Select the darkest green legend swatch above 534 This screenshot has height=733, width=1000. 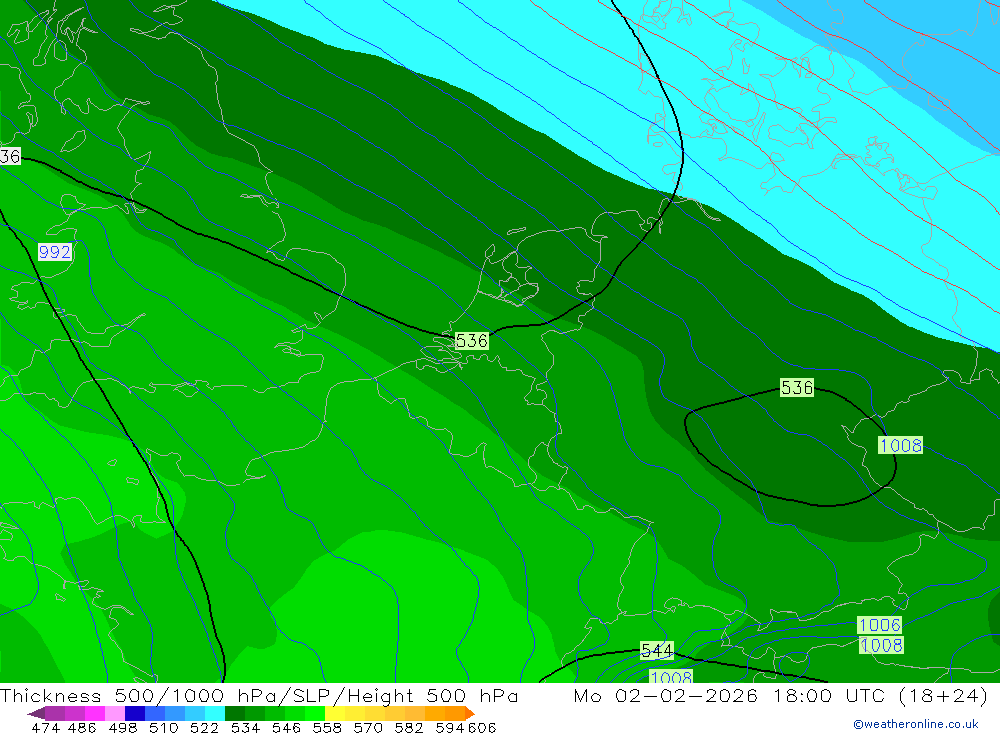pyautogui.click(x=235, y=713)
